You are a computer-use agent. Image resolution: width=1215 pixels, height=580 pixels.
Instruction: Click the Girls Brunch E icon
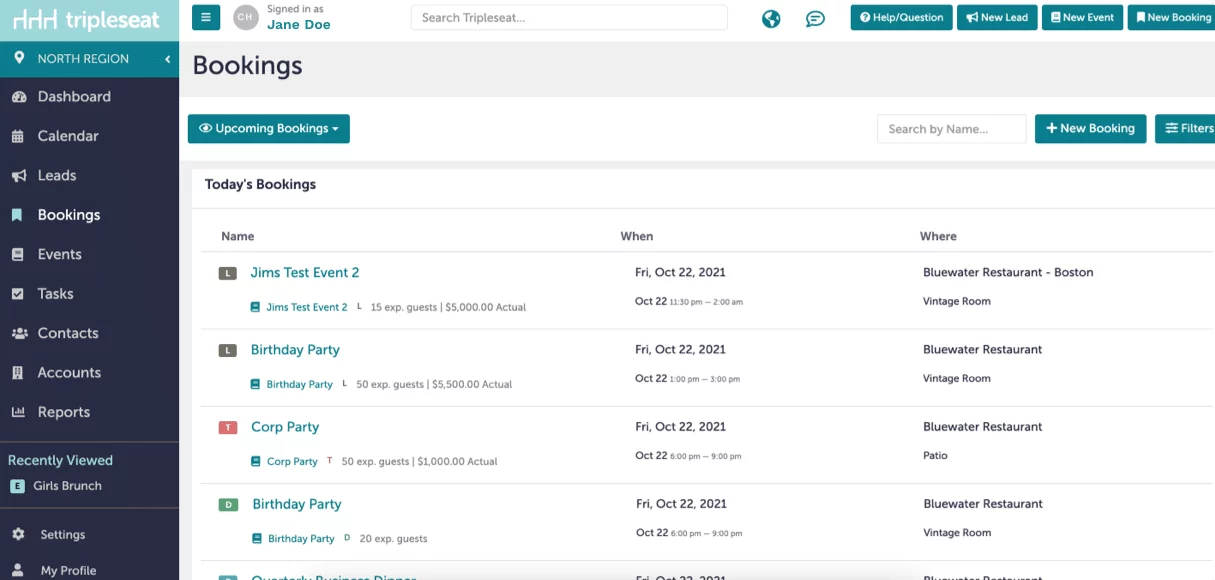(x=17, y=486)
